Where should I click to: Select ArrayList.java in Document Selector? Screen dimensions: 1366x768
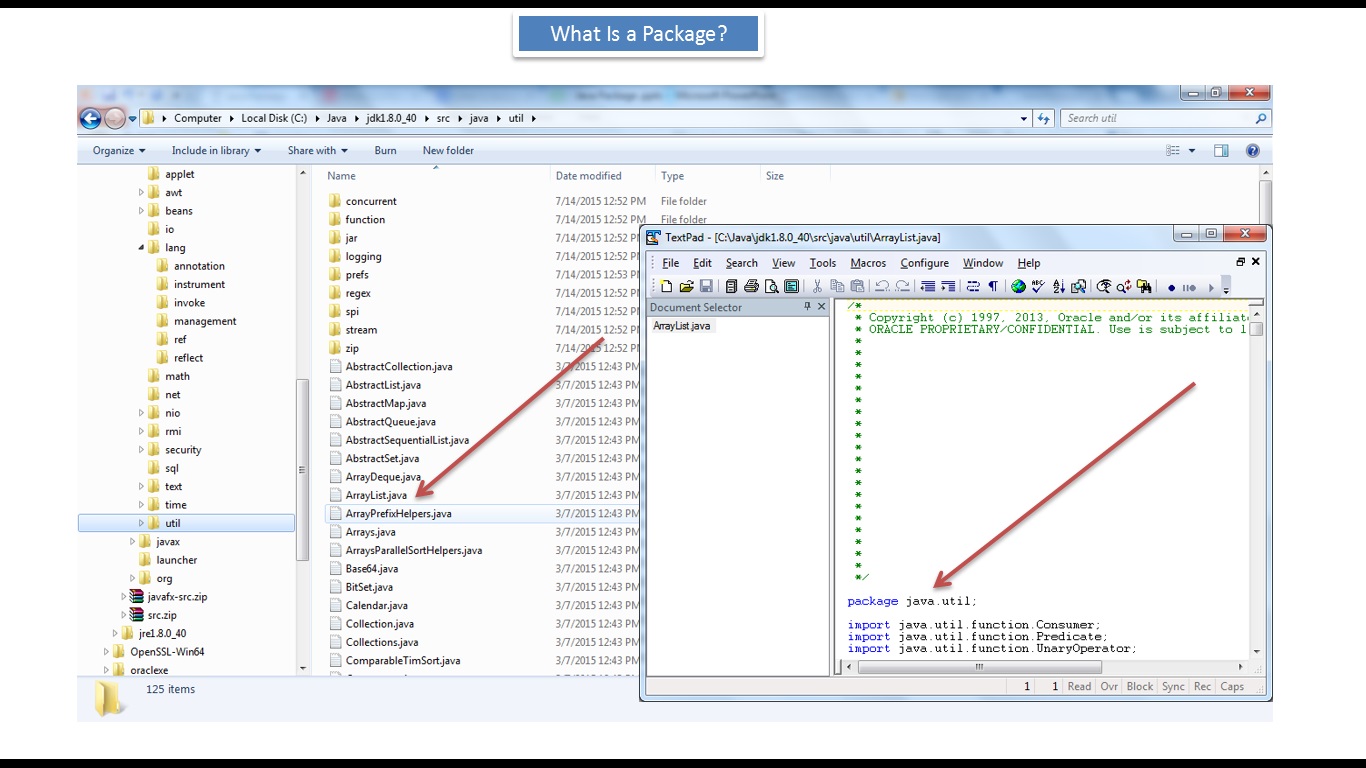(x=681, y=326)
